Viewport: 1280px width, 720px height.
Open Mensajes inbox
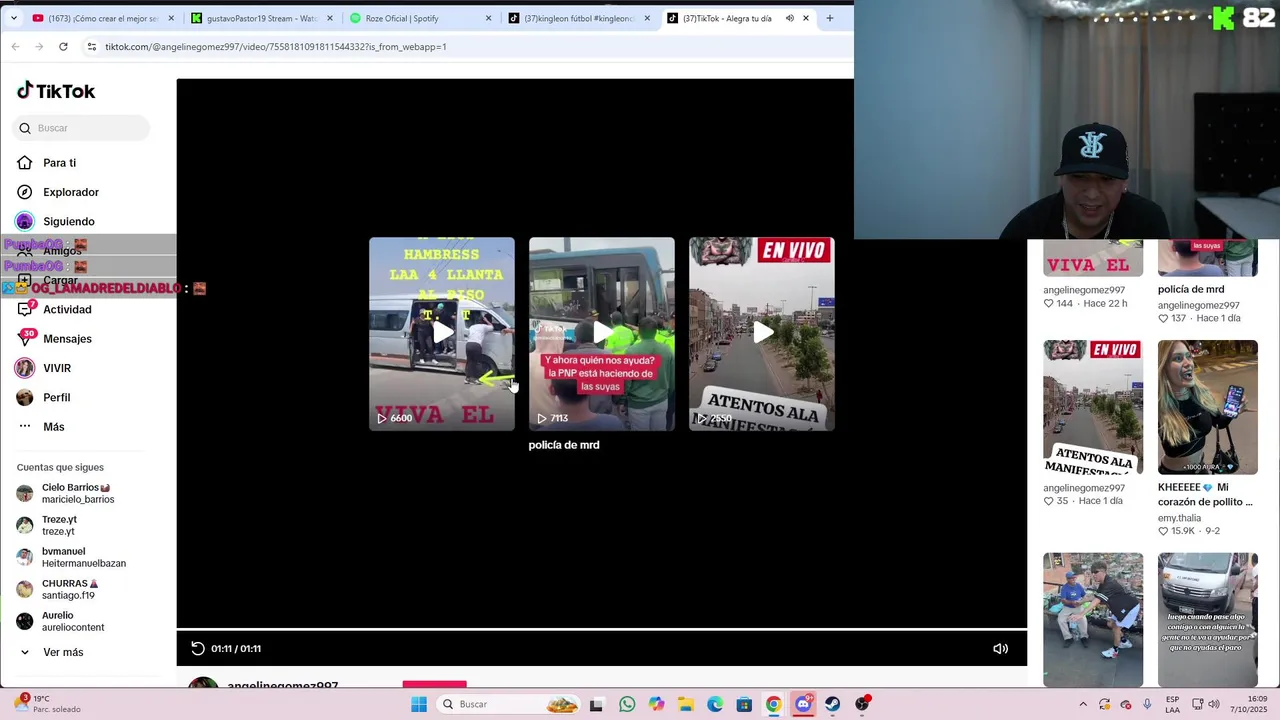[67, 339]
